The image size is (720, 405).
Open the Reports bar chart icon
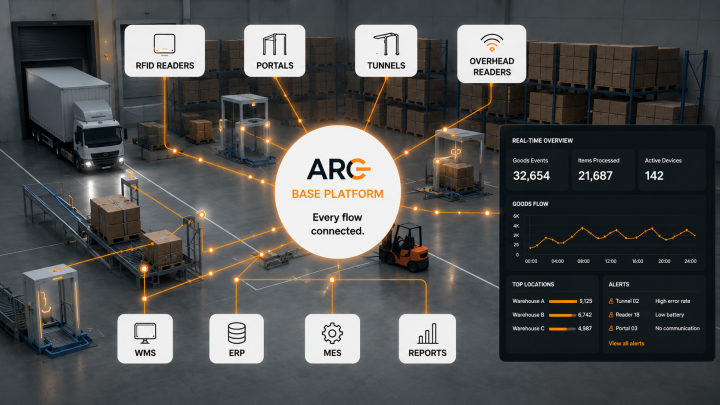(x=427, y=333)
